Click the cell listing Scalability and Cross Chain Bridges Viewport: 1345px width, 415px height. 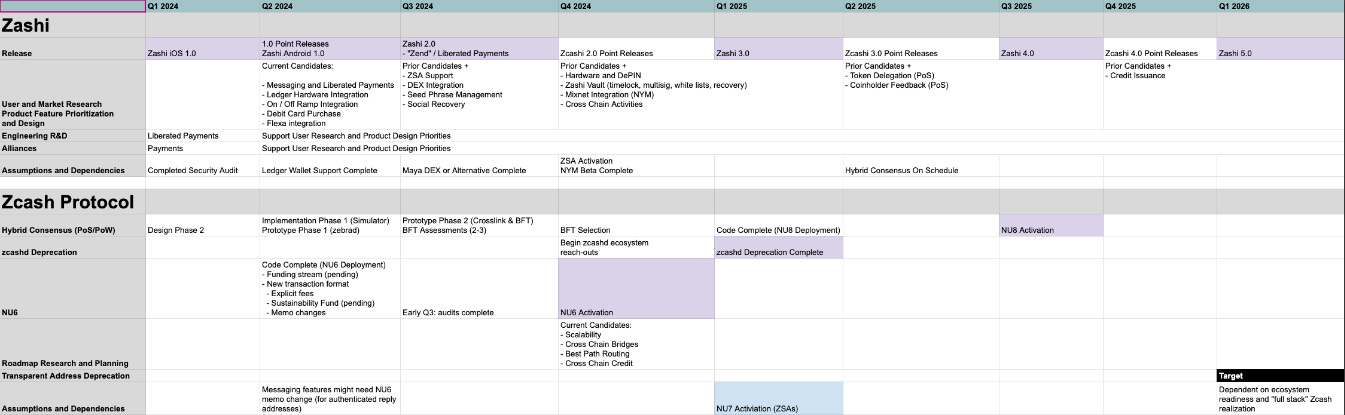tap(635, 344)
